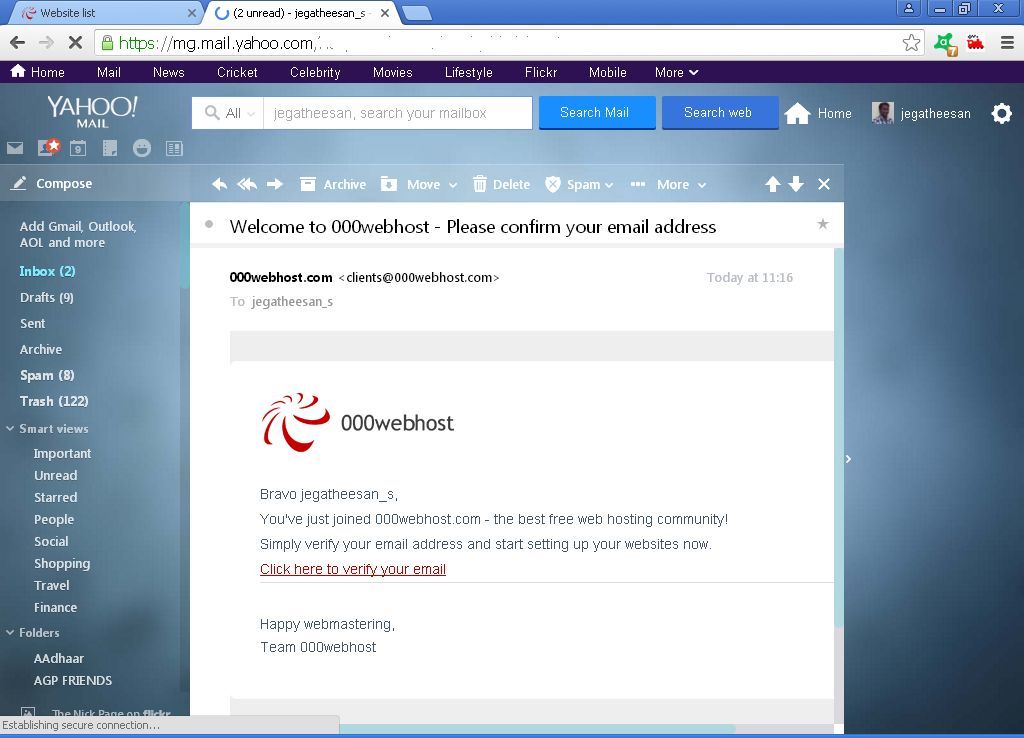
Task: Open Drafts (9) folder
Action: pyautogui.click(x=46, y=297)
